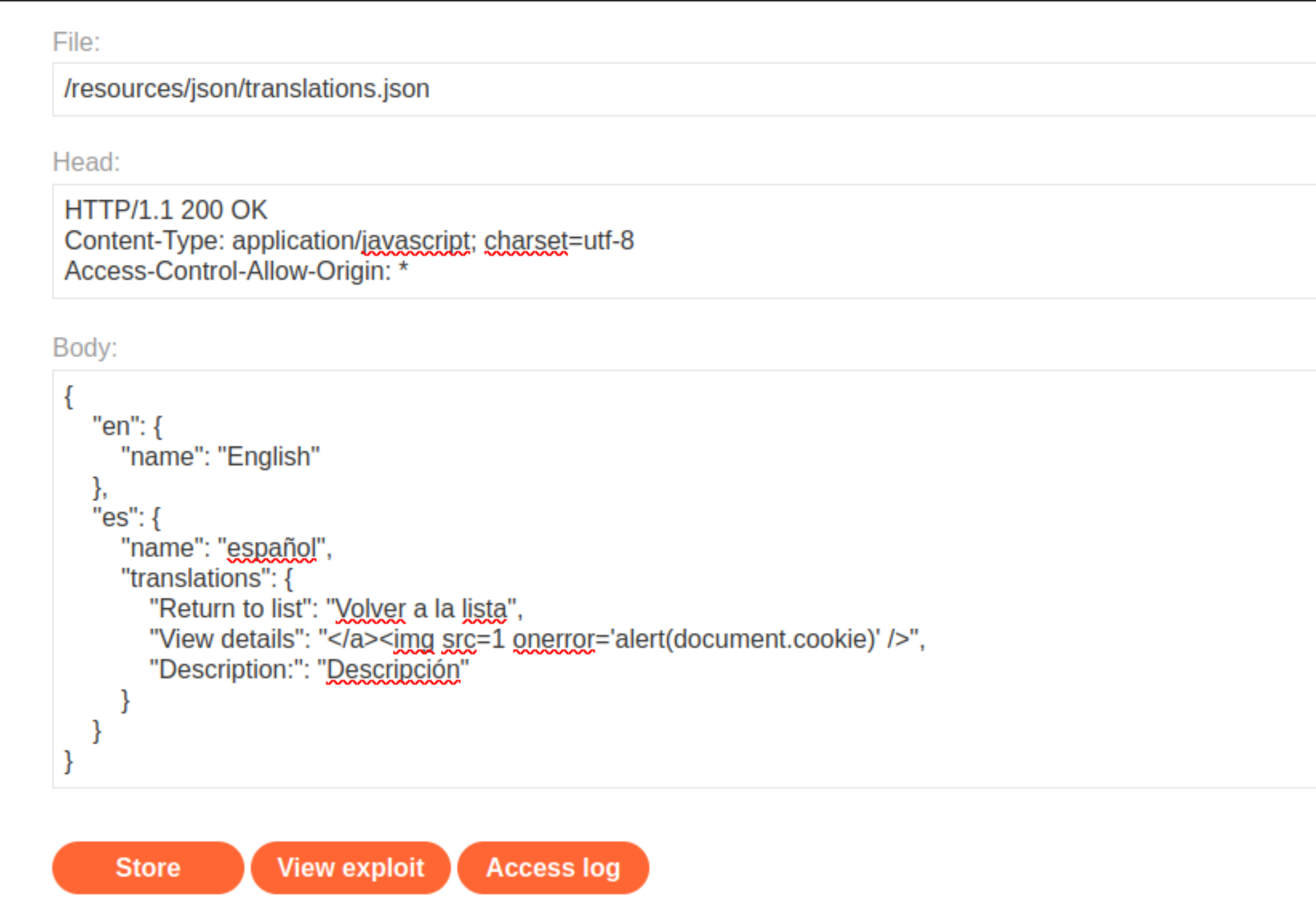Click the "translations": { line
Image resolution: width=1316 pixels, height=919 pixels.
coord(207,578)
